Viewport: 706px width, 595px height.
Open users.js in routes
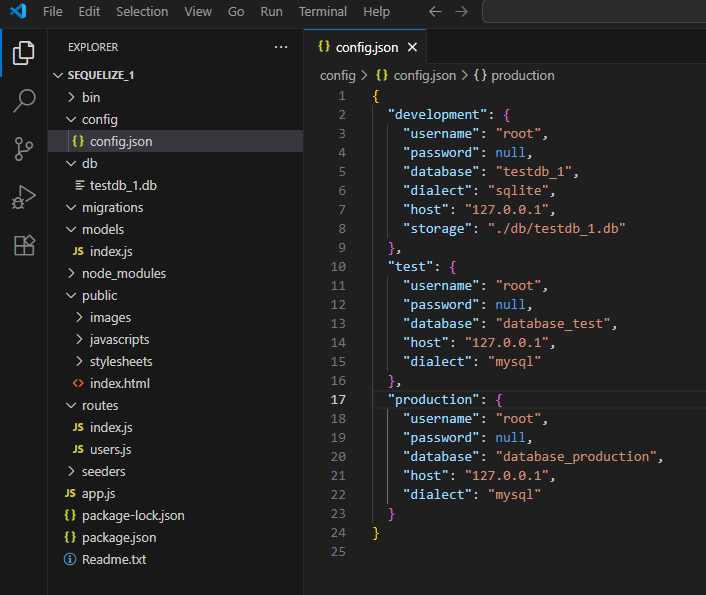176,449
